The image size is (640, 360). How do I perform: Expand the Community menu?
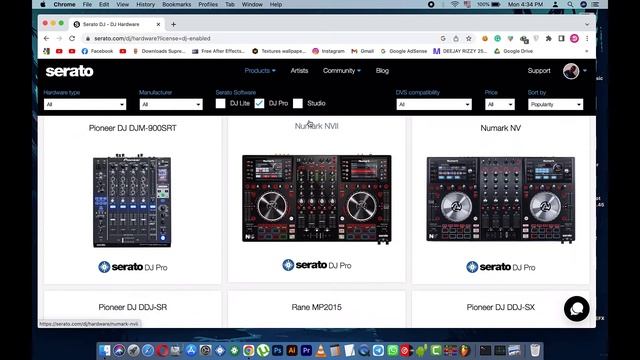(342, 71)
